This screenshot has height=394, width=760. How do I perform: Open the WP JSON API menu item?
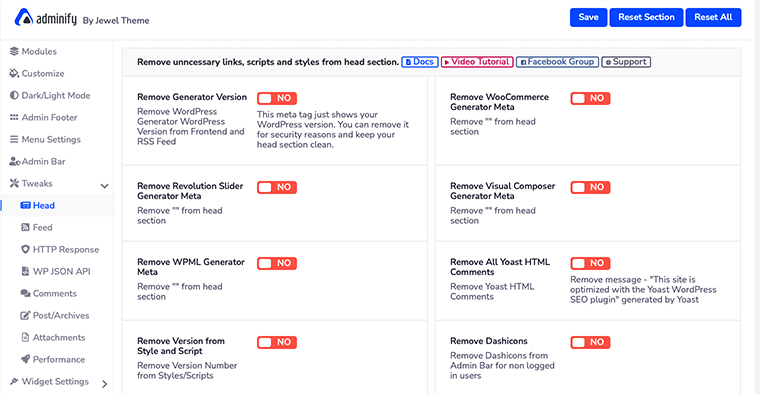56,271
